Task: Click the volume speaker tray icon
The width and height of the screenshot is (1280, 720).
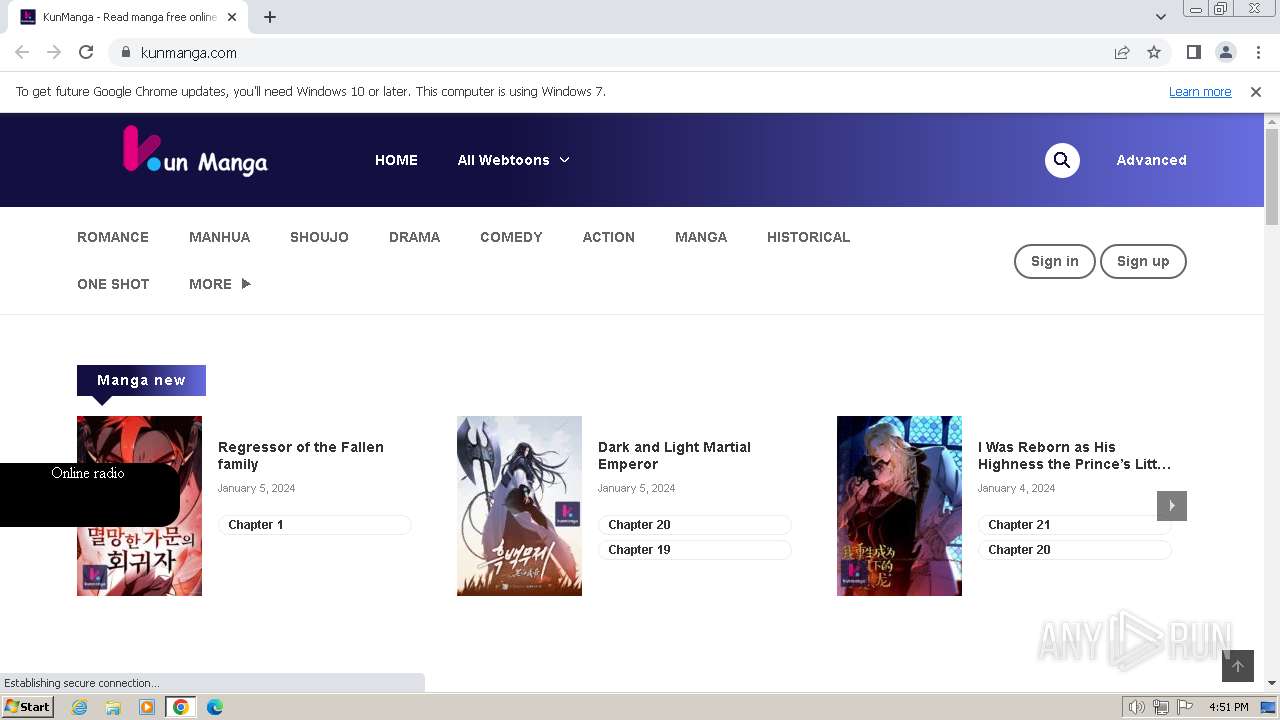Action: tap(1136, 707)
